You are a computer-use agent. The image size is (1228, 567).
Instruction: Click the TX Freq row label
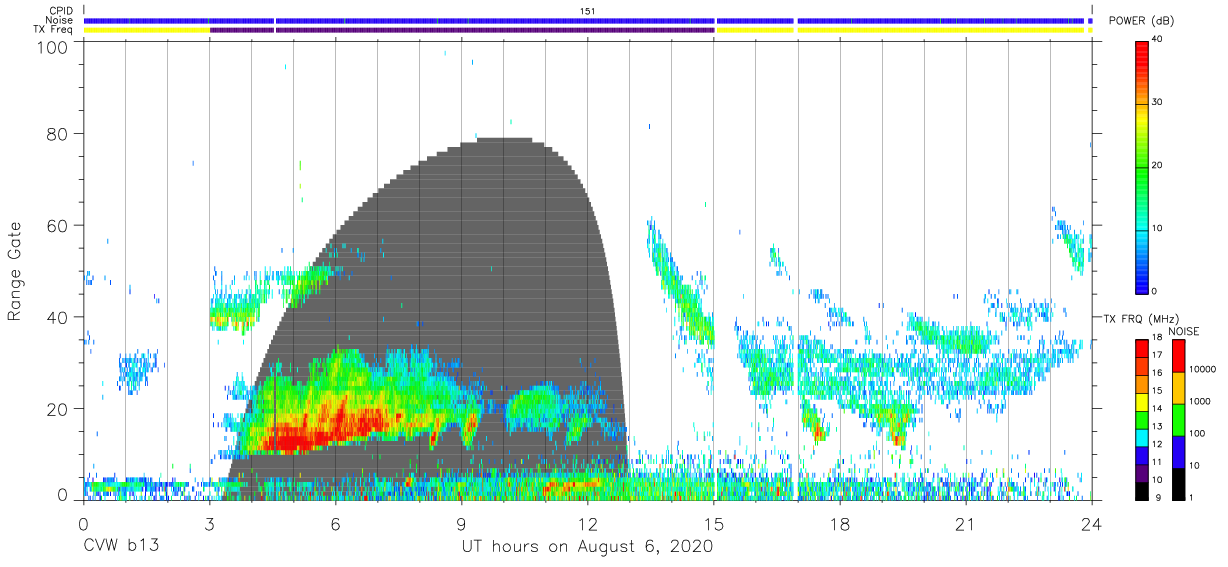55,30
